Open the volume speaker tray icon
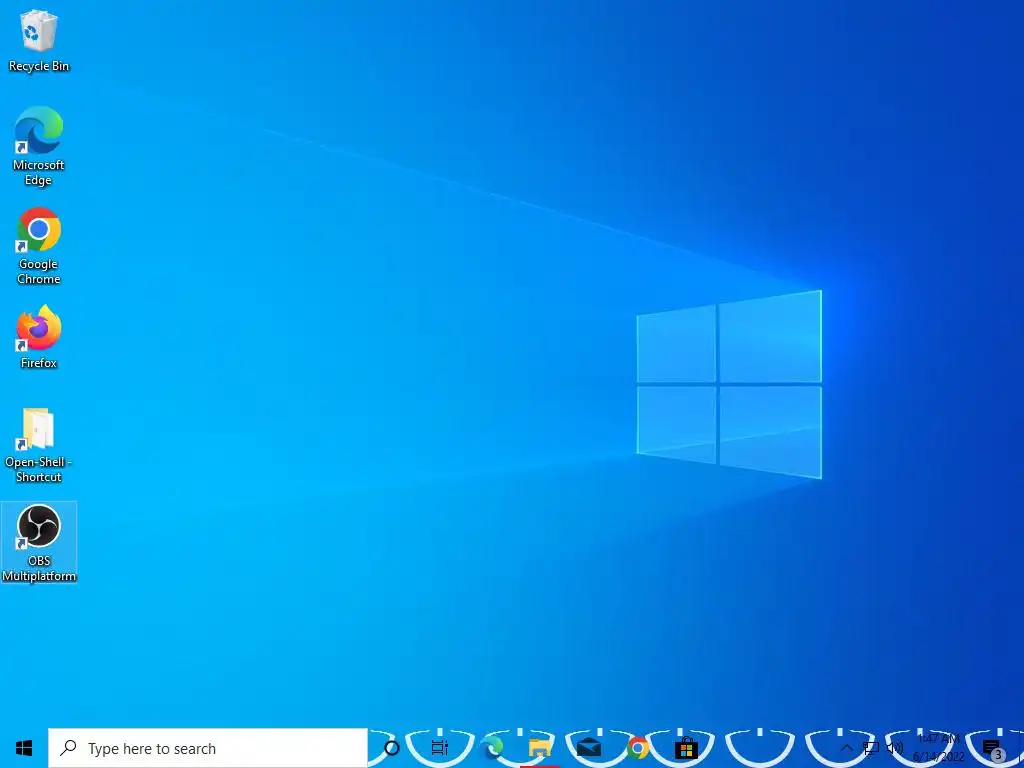The image size is (1024, 768). tap(895, 748)
